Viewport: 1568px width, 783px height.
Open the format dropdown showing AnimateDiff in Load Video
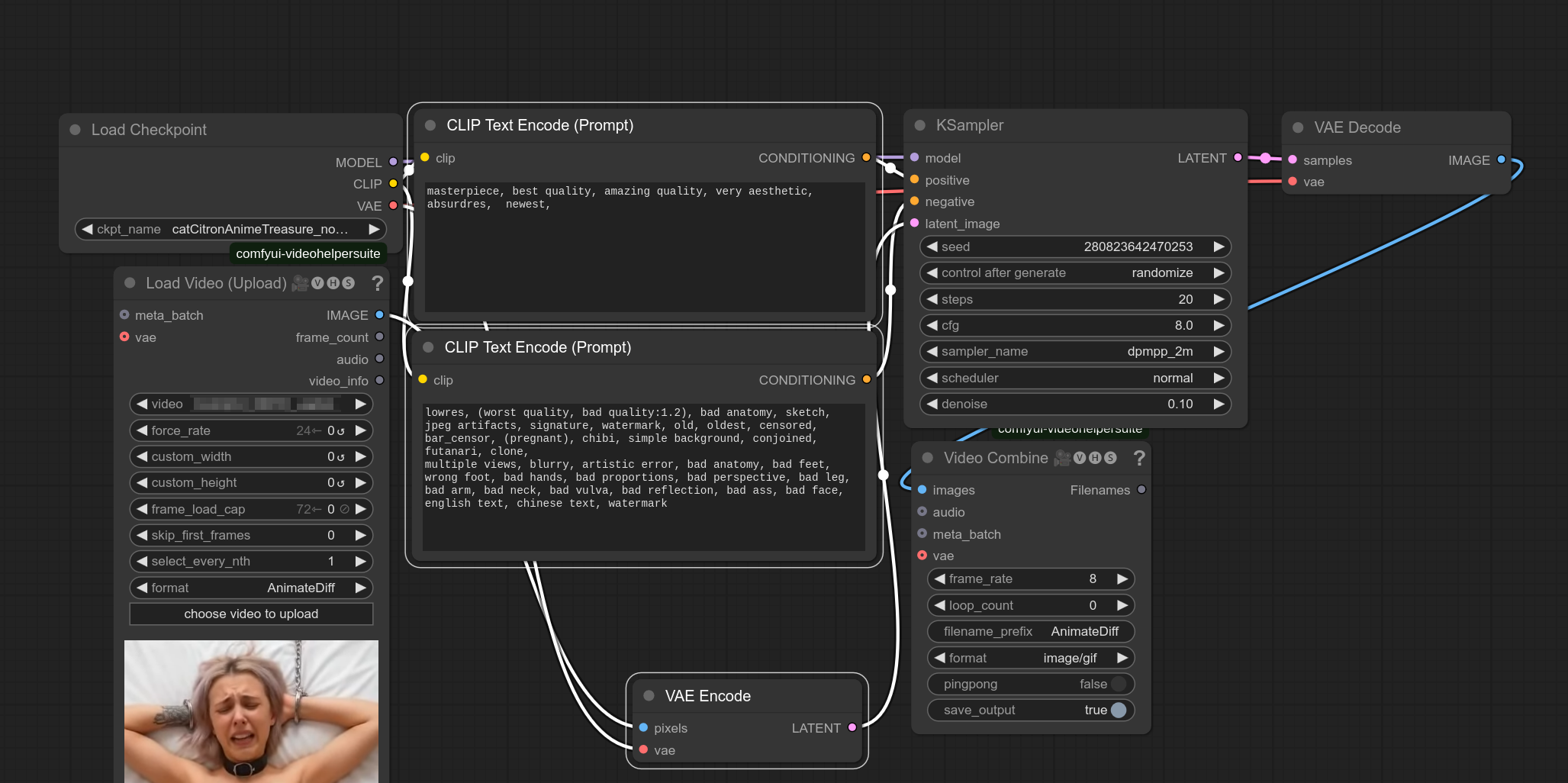point(251,588)
